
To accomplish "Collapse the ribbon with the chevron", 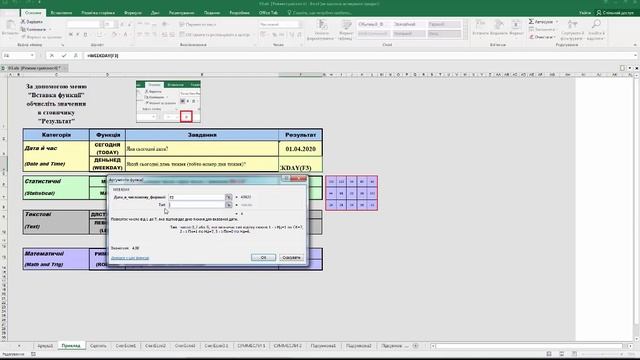I will coord(635,45).
